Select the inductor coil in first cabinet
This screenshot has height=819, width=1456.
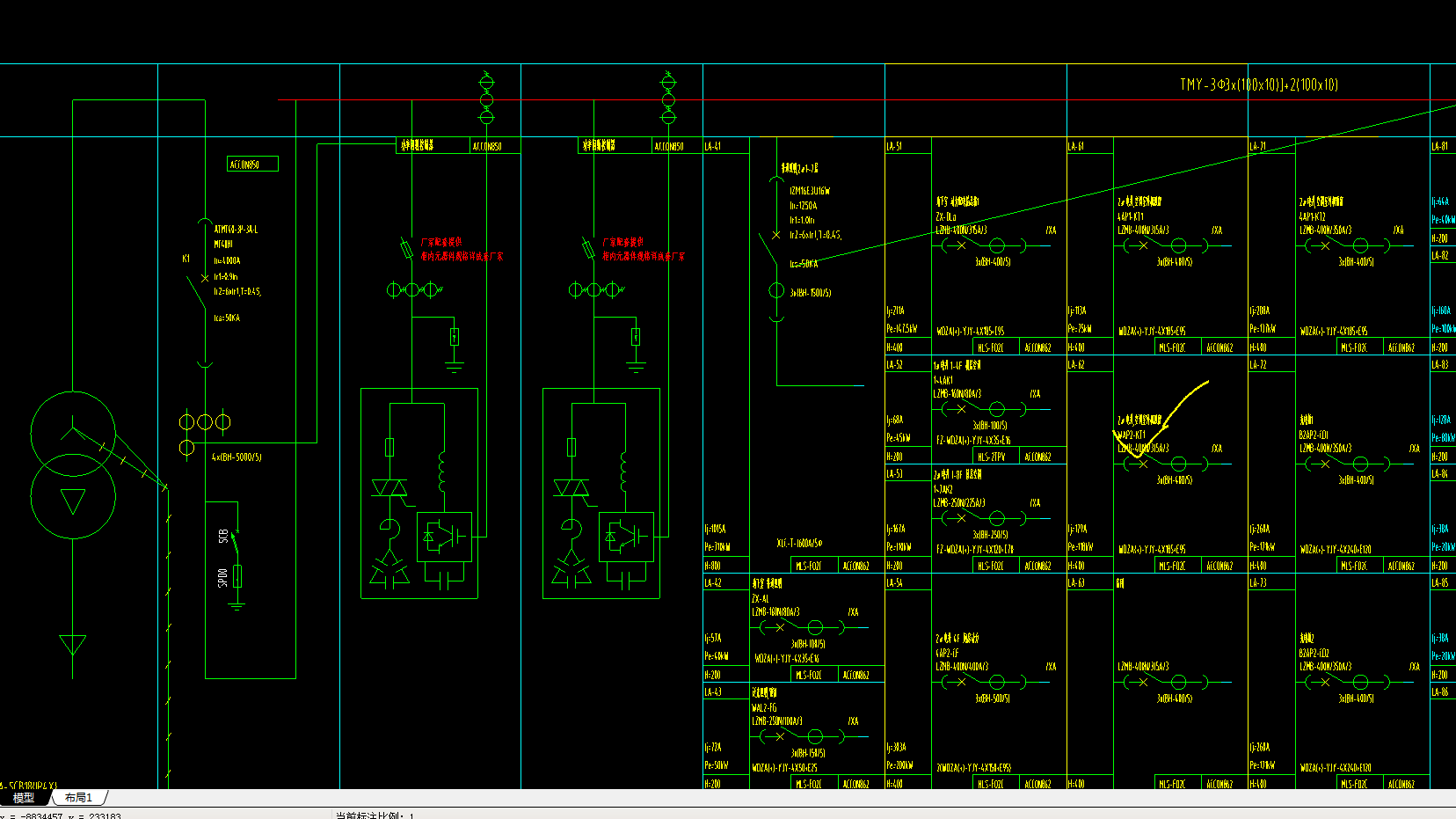click(441, 472)
